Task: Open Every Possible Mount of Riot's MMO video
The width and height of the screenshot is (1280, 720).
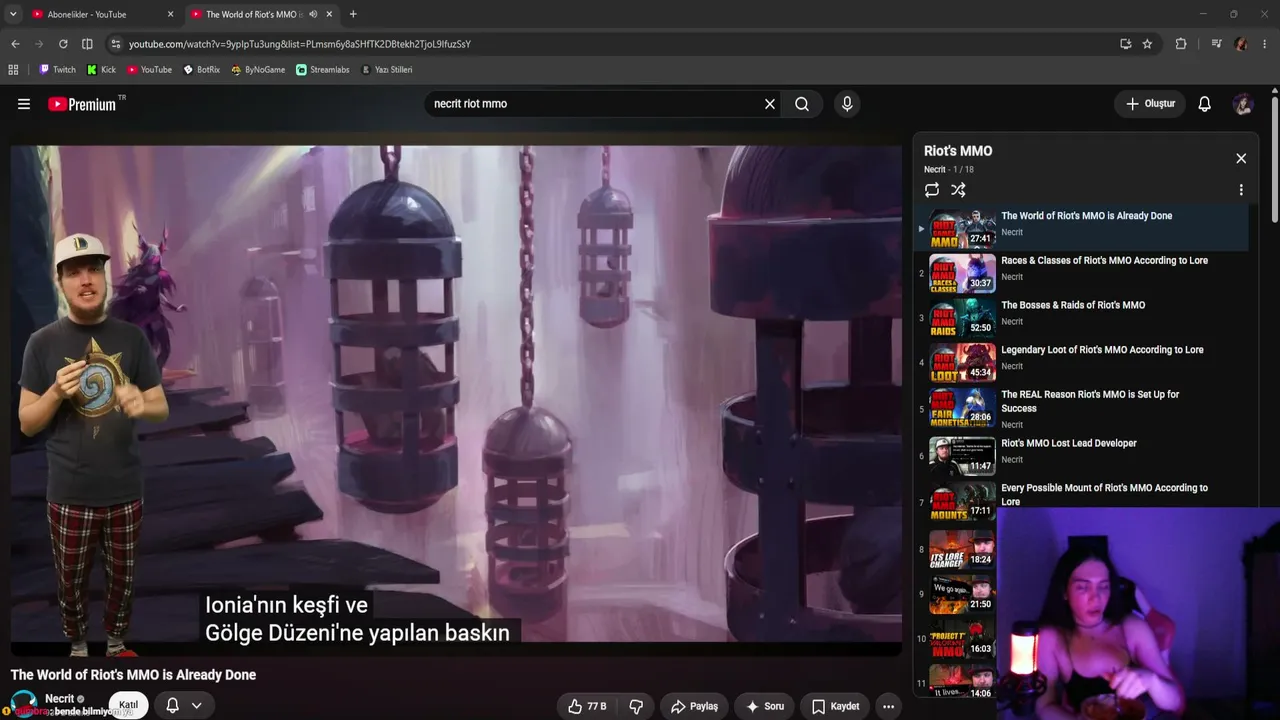Action: pos(1084,500)
